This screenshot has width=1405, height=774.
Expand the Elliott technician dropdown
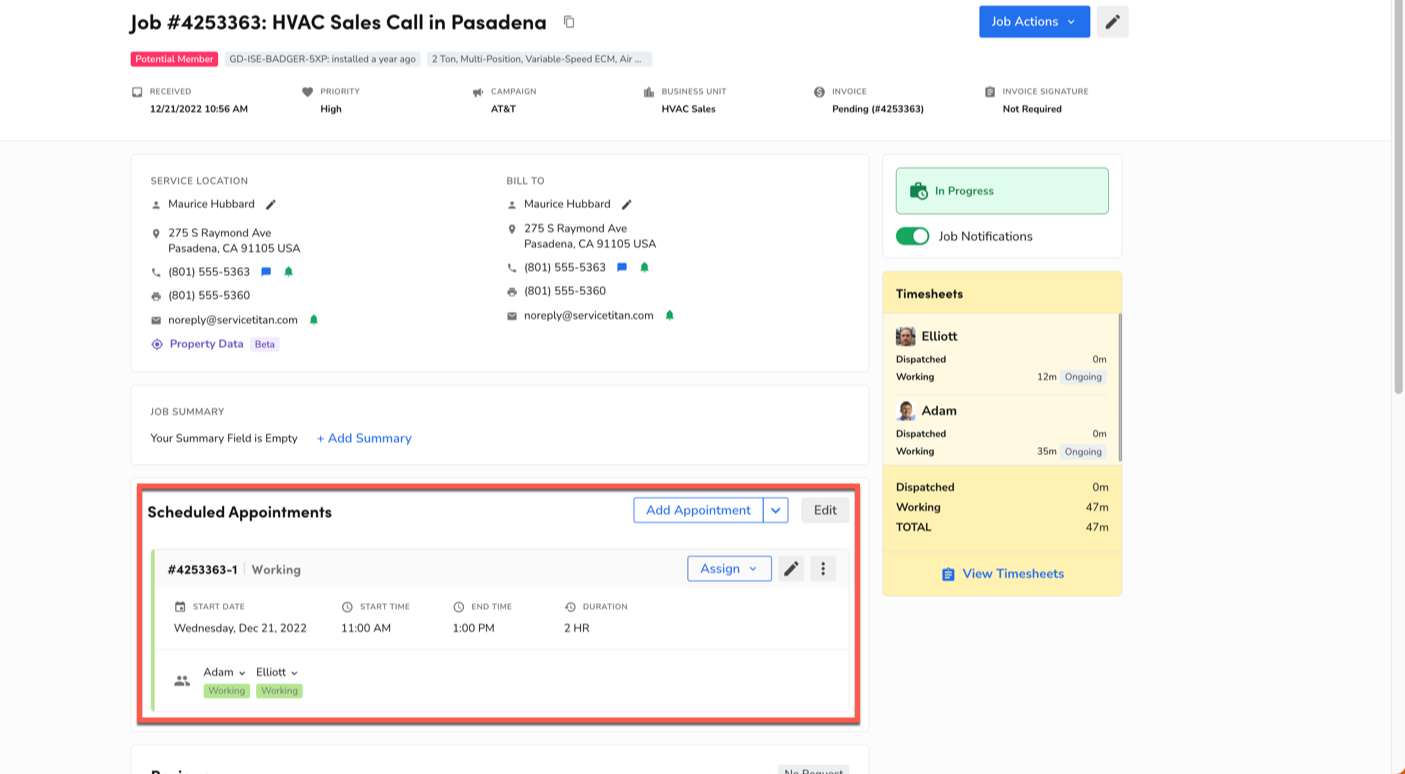[x=277, y=672]
